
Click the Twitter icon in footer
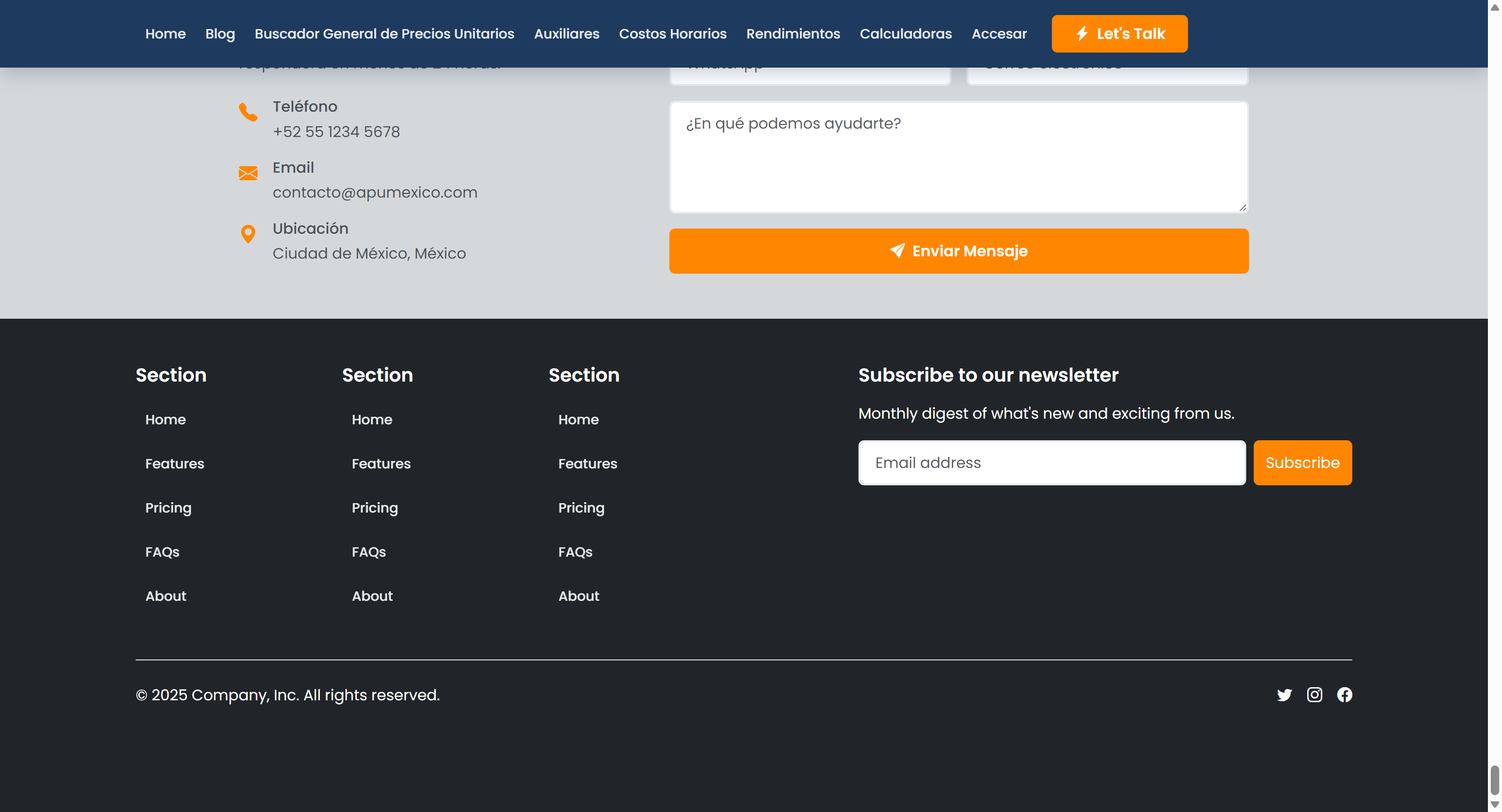(1284, 695)
